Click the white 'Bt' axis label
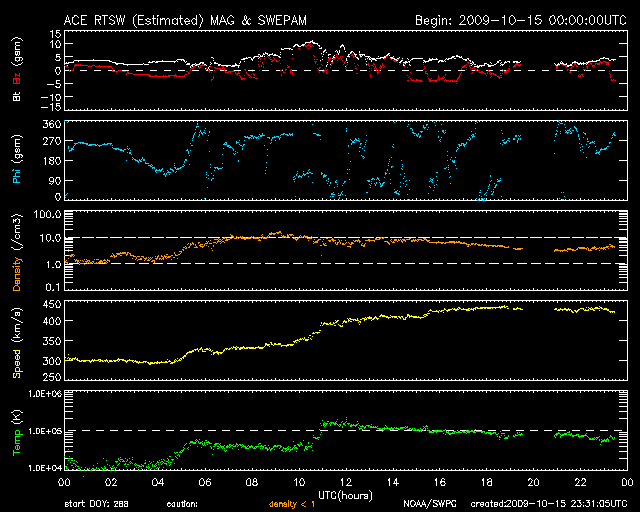This screenshot has width=640, height=512. 17,96
